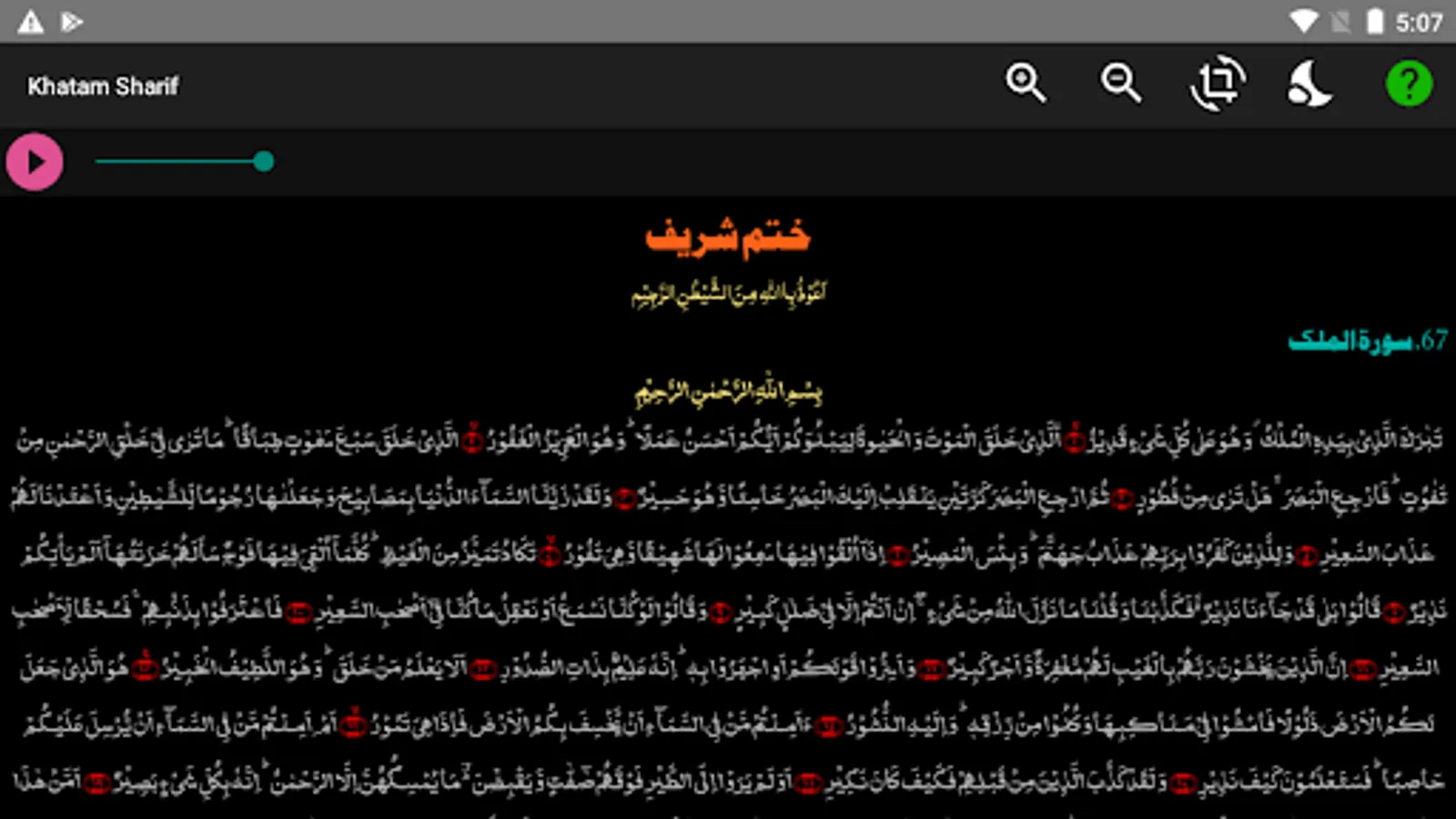The height and width of the screenshot is (819, 1456).
Task: Check the no SIM signal icon
Action: point(1340,22)
